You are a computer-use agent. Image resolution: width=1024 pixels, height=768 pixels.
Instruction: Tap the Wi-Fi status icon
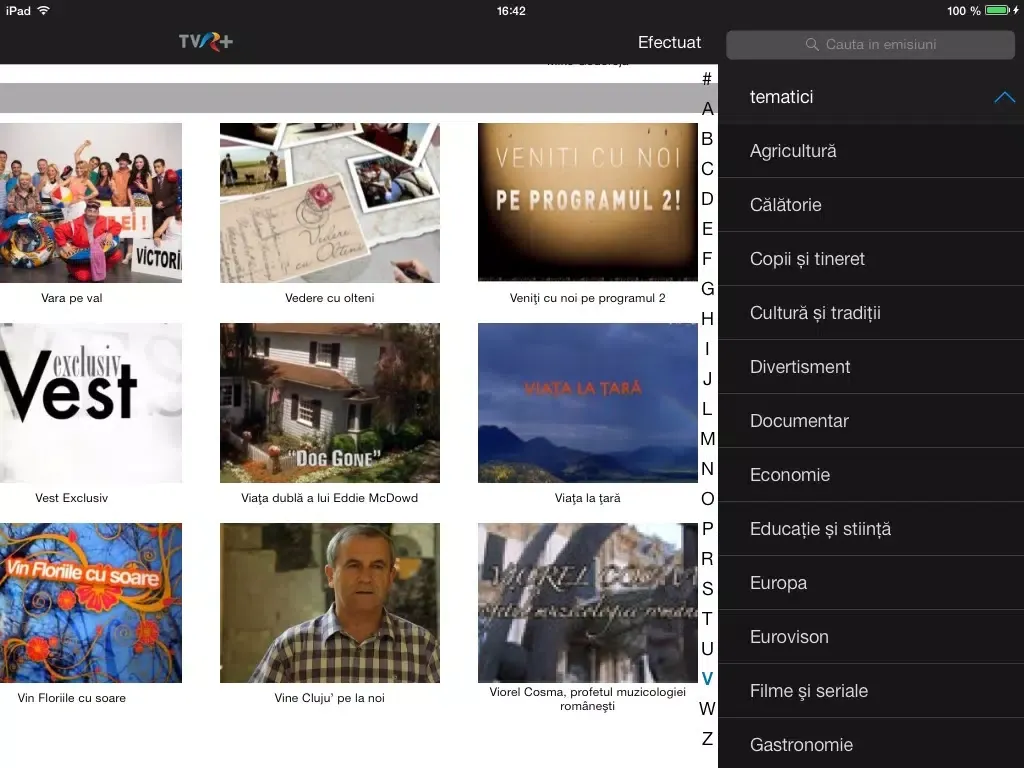point(44,10)
